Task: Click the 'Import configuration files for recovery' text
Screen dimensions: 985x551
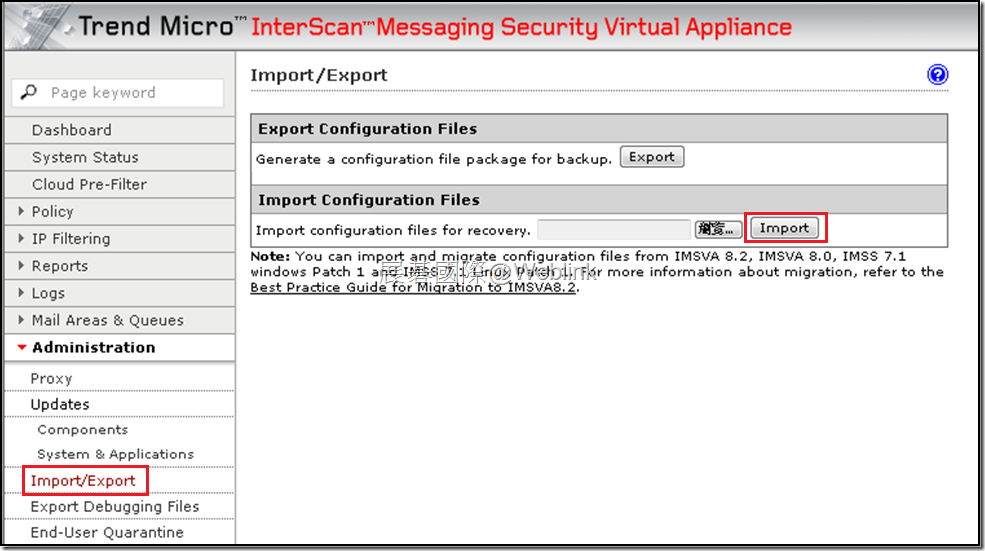Action: click(x=393, y=231)
